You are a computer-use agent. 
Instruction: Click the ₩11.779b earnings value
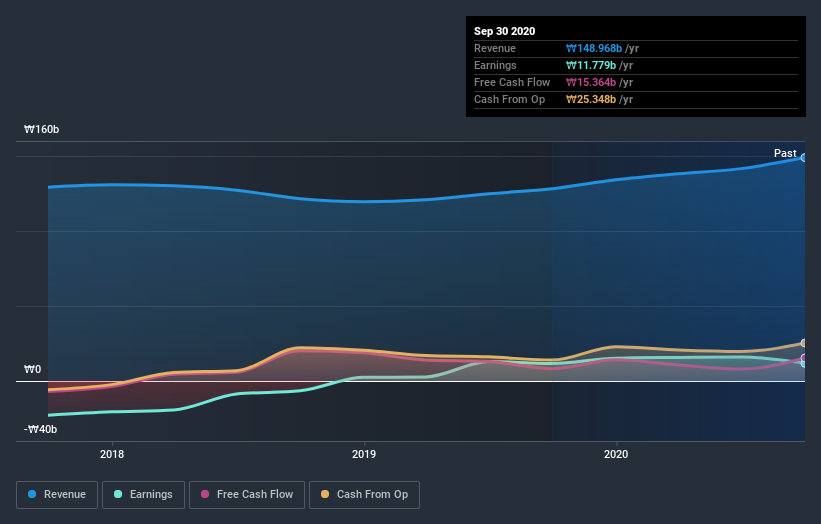pyautogui.click(x=591, y=65)
